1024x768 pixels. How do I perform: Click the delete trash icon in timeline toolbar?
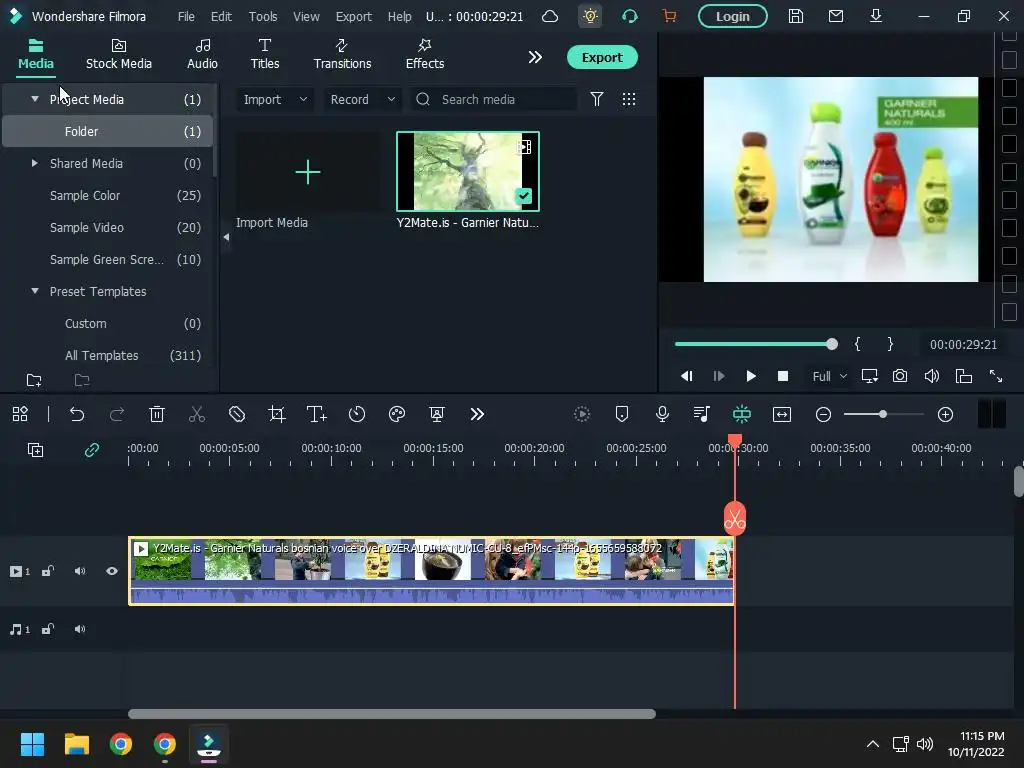[x=157, y=414]
